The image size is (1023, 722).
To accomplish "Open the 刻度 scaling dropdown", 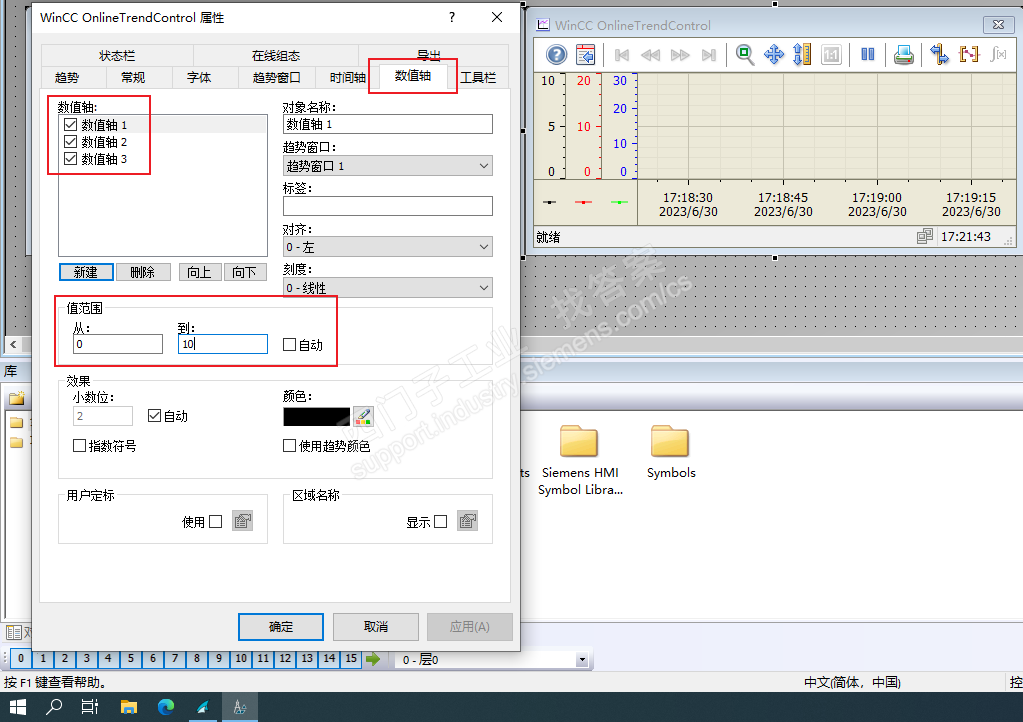I will click(x=388, y=288).
